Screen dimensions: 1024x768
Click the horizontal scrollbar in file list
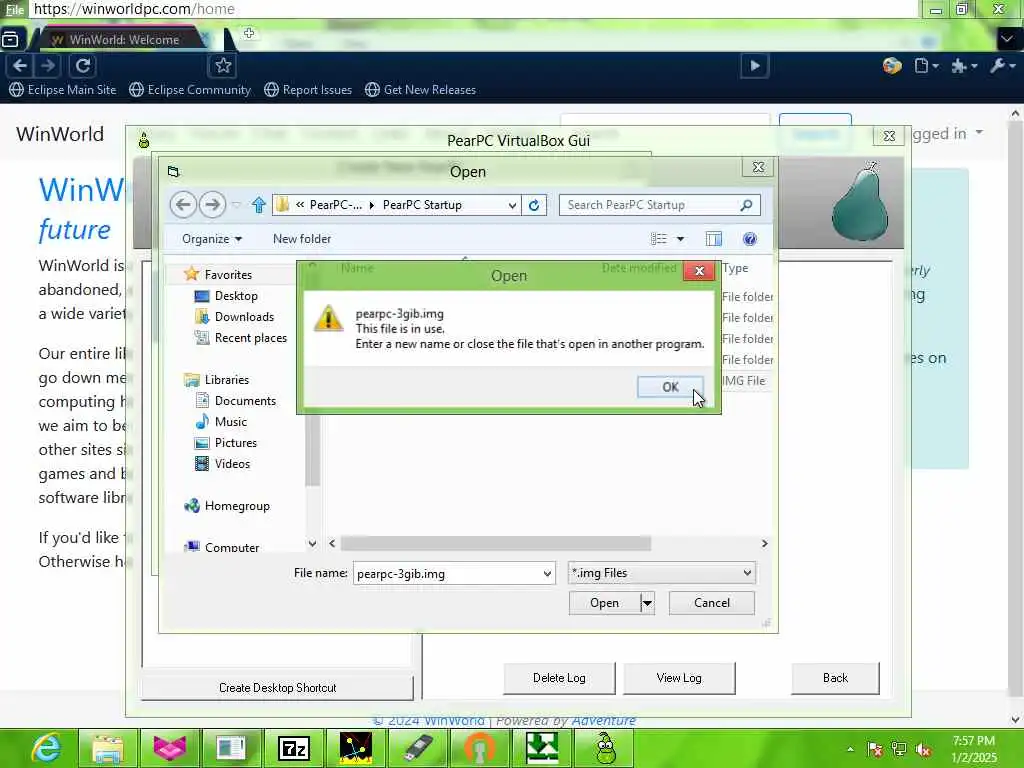coord(496,543)
